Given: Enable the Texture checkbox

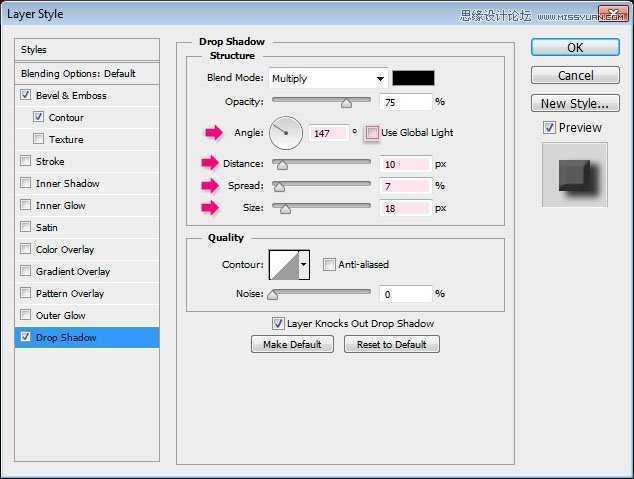Looking at the screenshot, I should tap(38, 139).
